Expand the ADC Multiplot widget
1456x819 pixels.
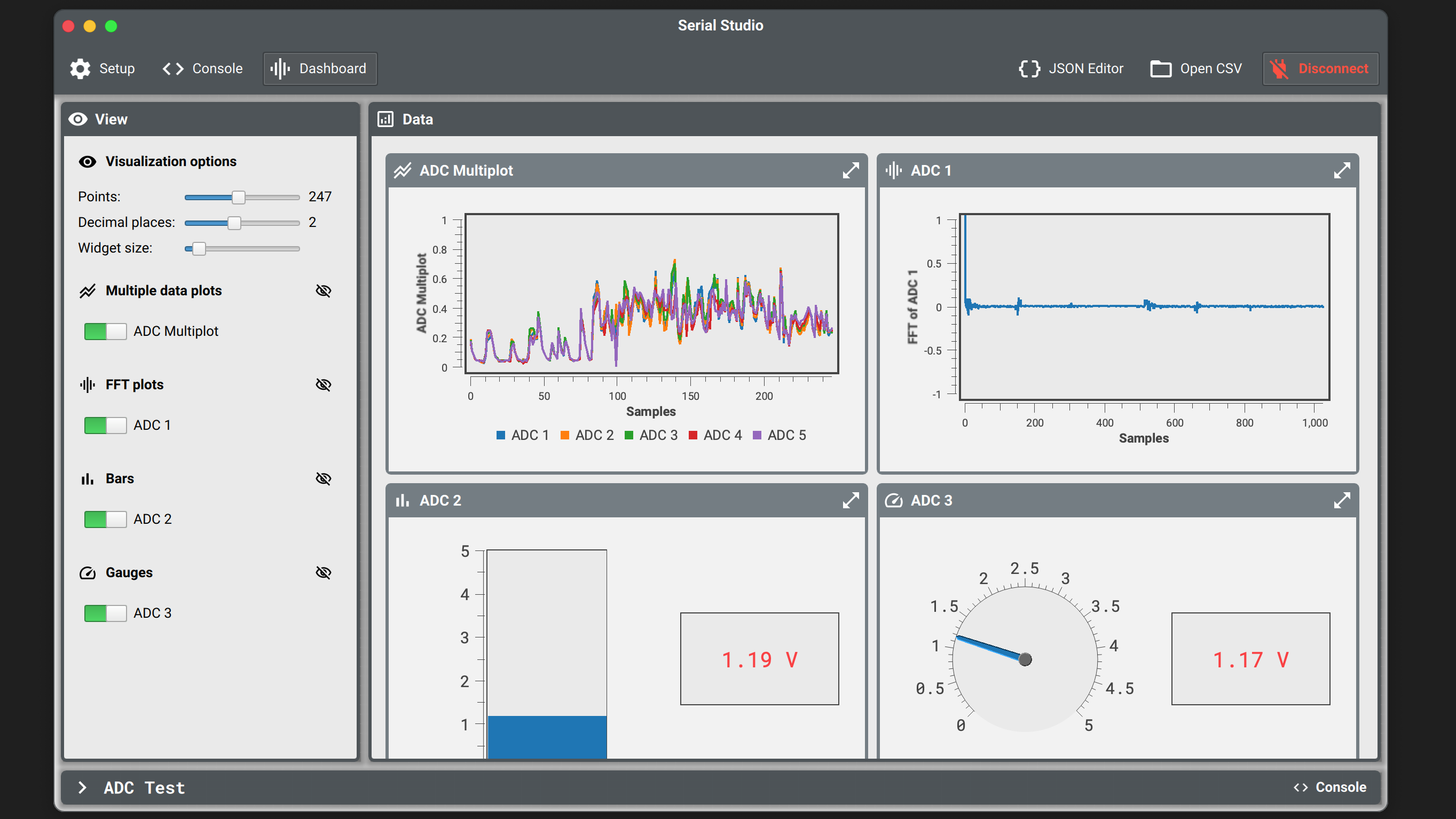coord(850,170)
